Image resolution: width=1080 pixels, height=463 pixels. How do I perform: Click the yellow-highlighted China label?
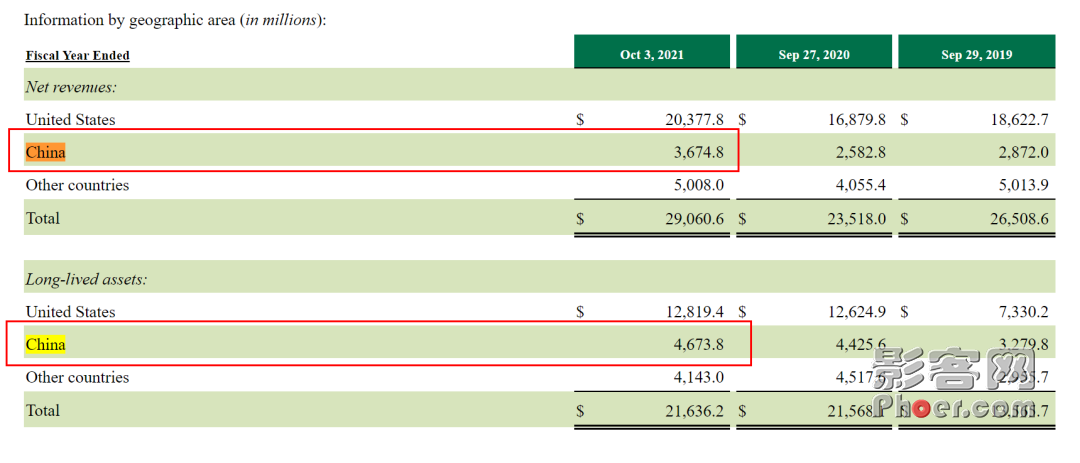[45, 344]
